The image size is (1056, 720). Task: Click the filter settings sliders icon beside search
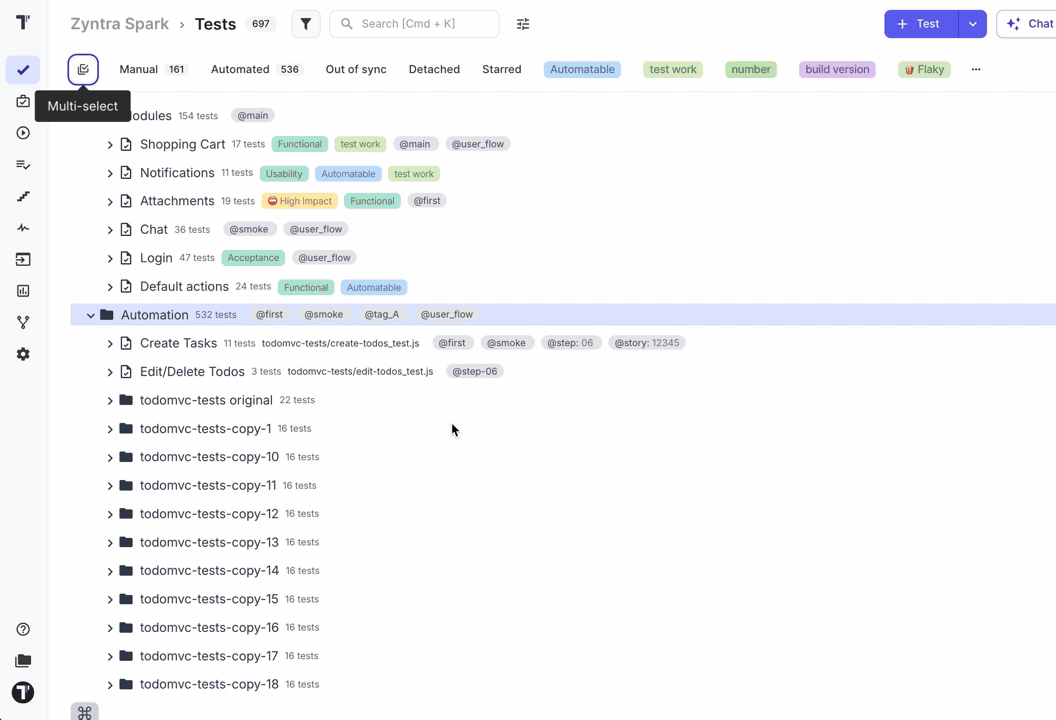point(522,23)
